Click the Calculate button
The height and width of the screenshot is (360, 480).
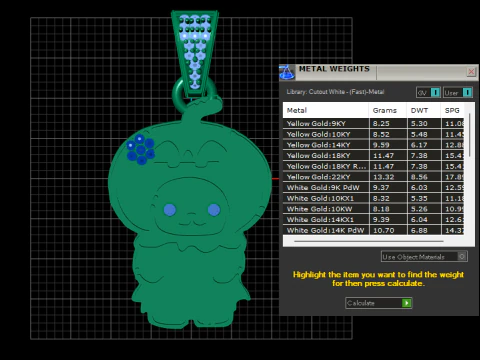point(379,303)
